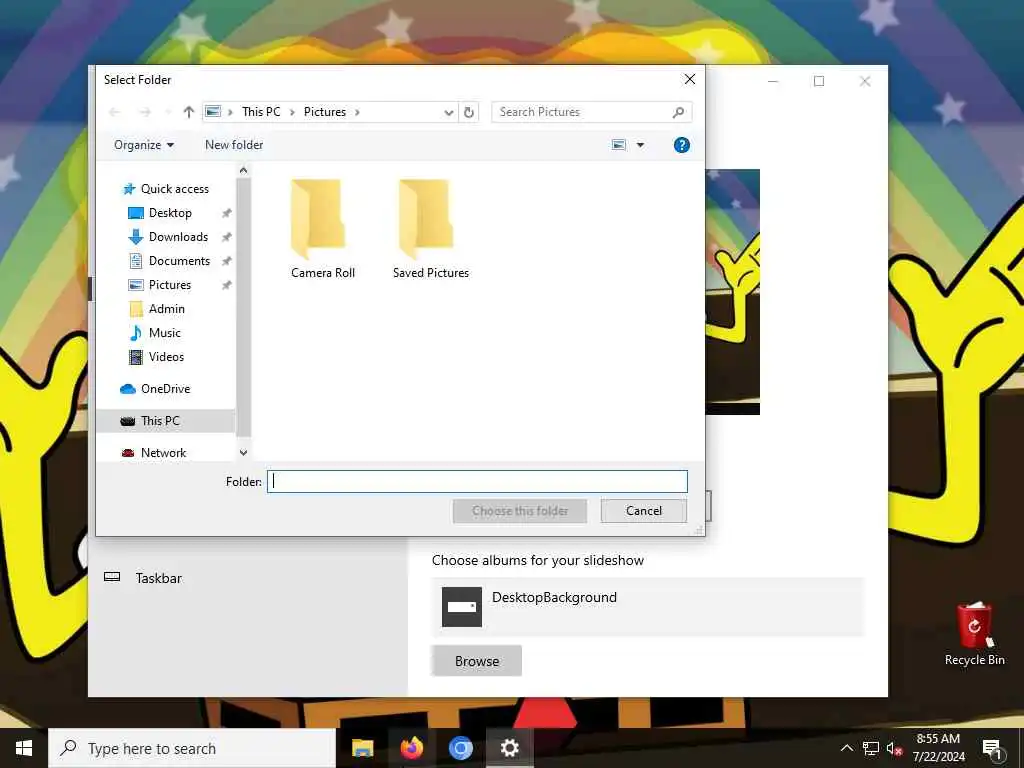Viewport: 1024px width, 768px height.
Task: Click the Search Pictures box
Action: click(592, 112)
